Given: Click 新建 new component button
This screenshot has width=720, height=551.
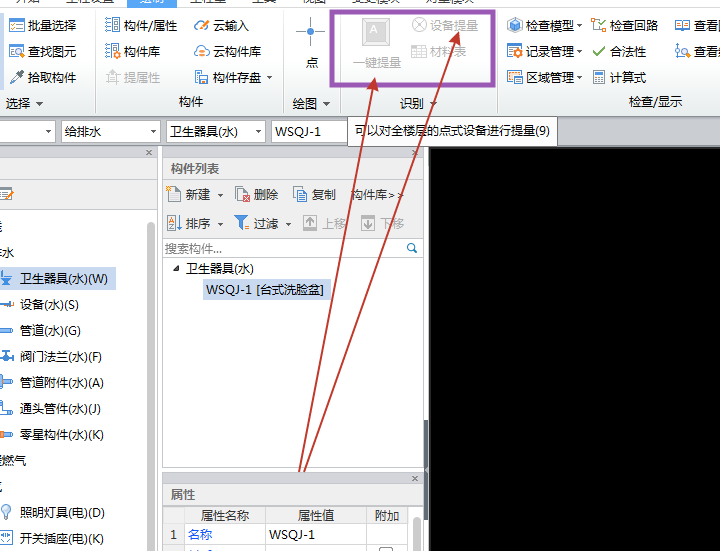Looking at the screenshot, I should point(188,195).
